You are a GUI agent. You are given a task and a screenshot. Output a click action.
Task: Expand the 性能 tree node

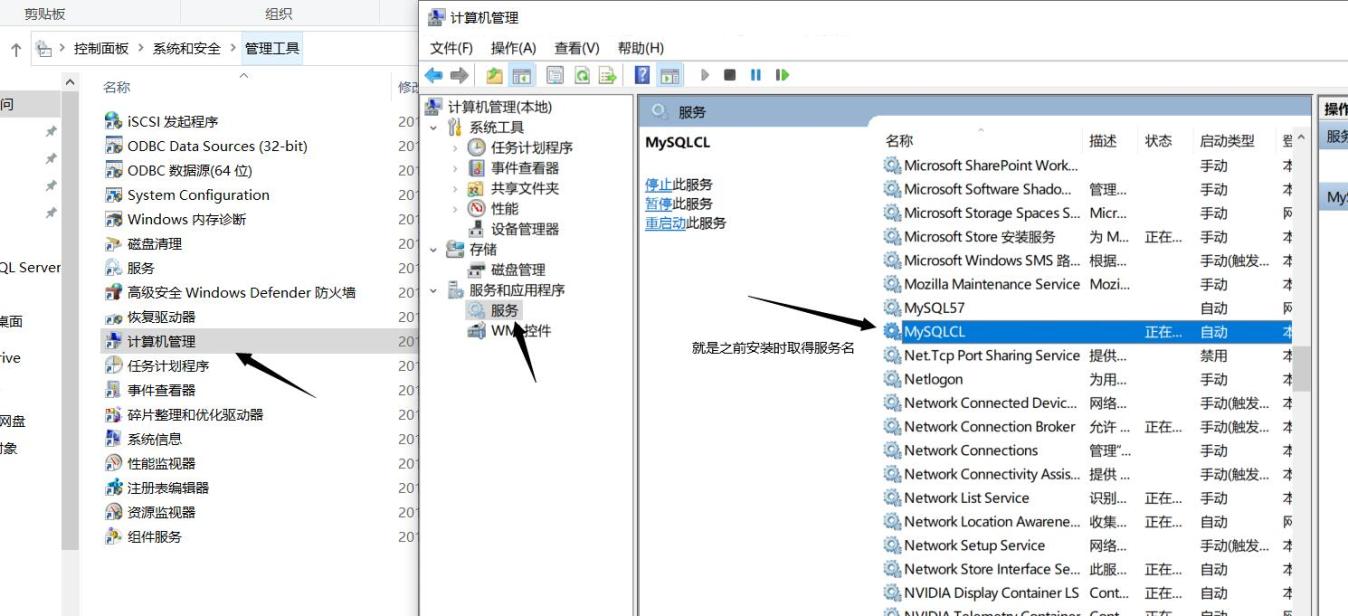(x=455, y=208)
